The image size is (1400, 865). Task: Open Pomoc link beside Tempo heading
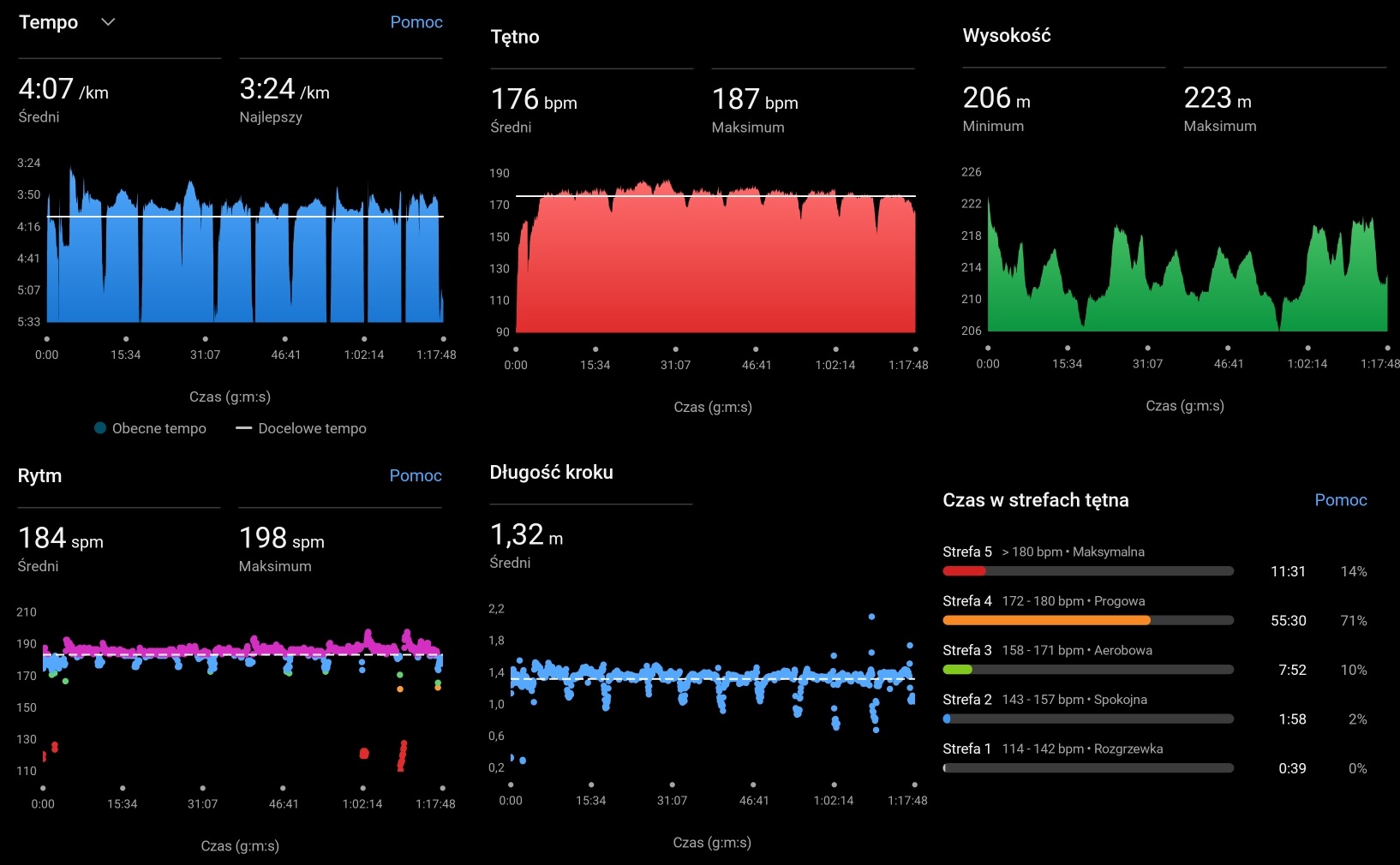[416, 22]
